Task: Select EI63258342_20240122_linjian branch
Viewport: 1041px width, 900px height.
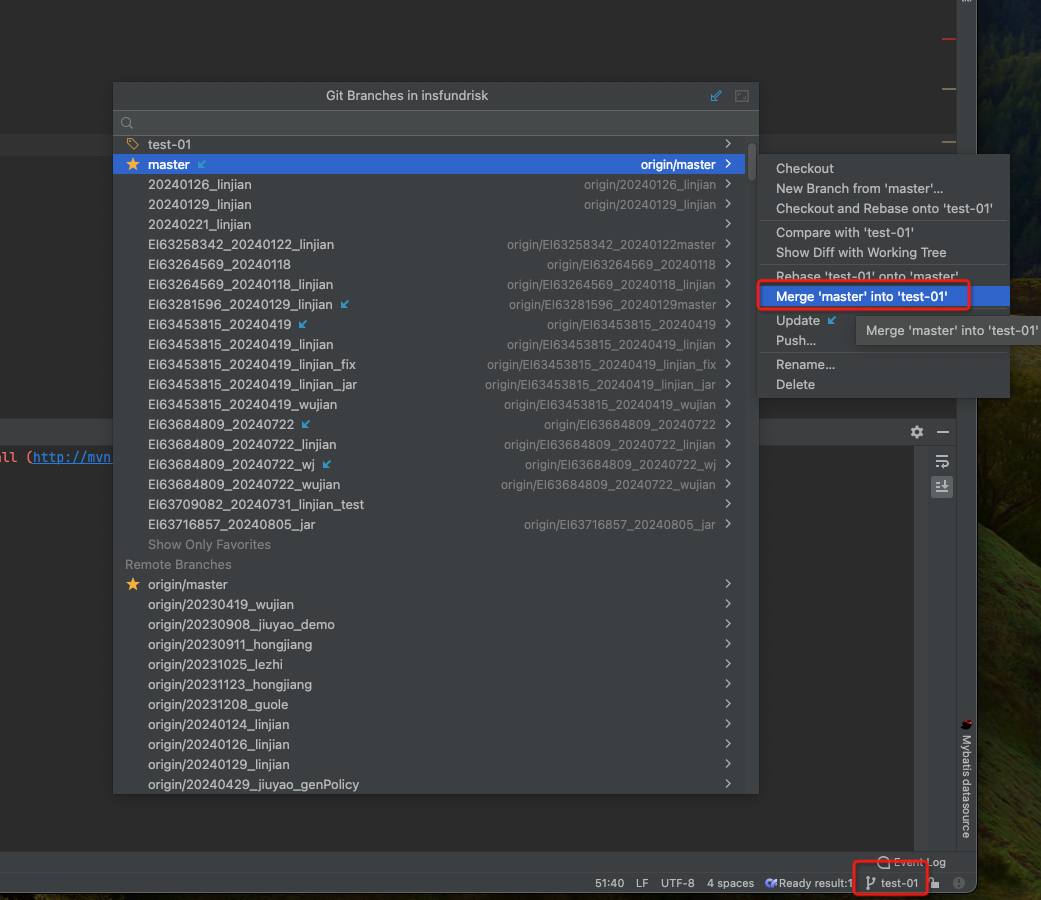Action: coord(429,244)
